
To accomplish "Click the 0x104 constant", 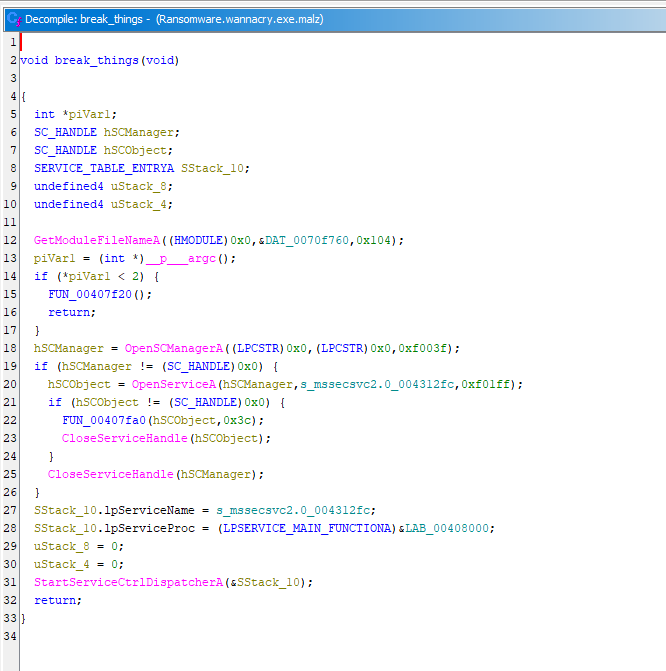I will [x=373, y=240].
